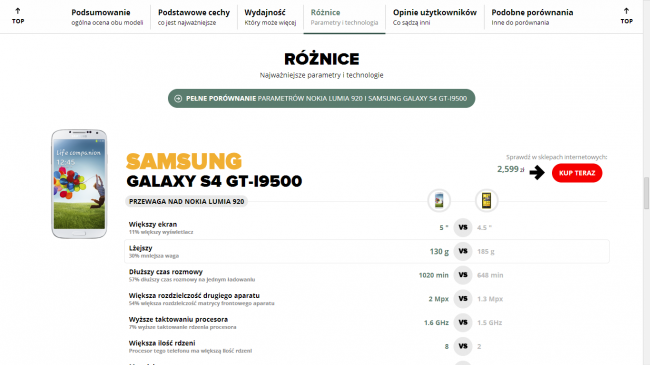Open Opinie użytkowników tab
The height and width of the screenshot is (365, 650).
[435, 17]
